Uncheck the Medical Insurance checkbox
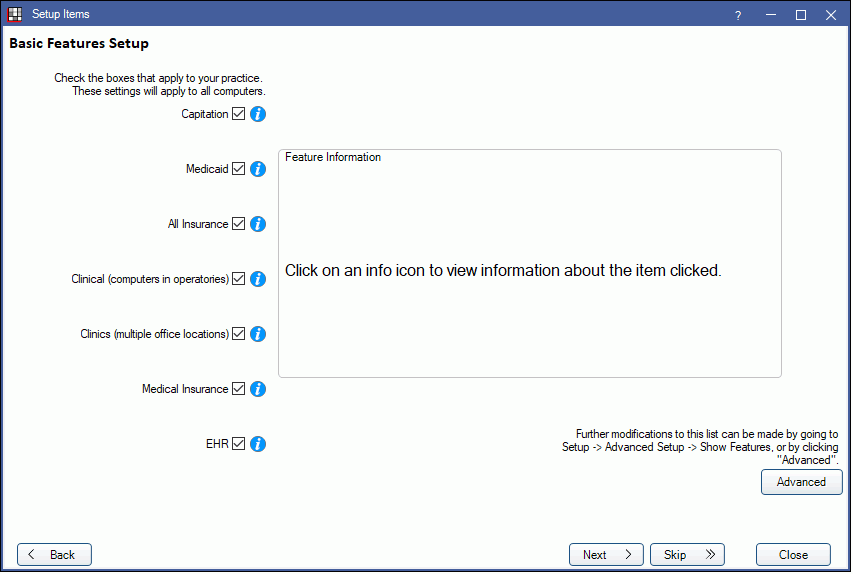The width and height of the screenshot is (853, 574). tap(238, 389)
